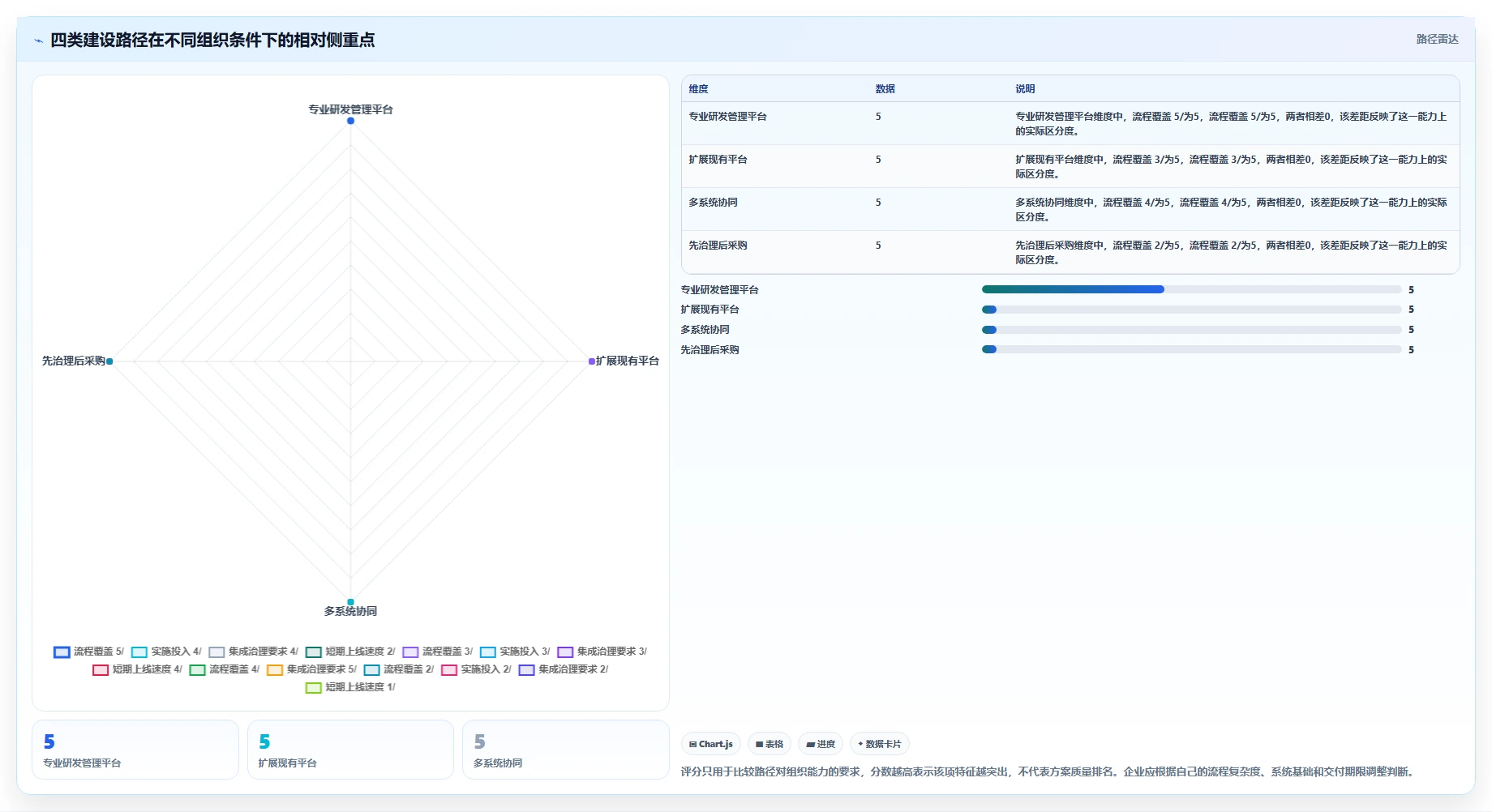Click the radar point at 先治理后采购
The width and height of the screenshot is (1492, 812).
tap(109, 361)
